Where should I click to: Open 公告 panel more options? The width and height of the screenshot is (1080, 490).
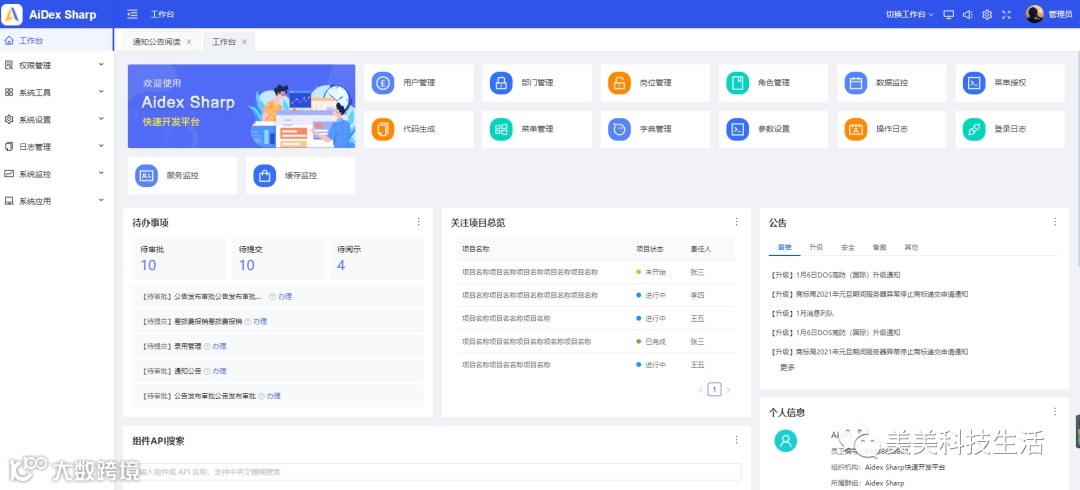[1055, 222]
